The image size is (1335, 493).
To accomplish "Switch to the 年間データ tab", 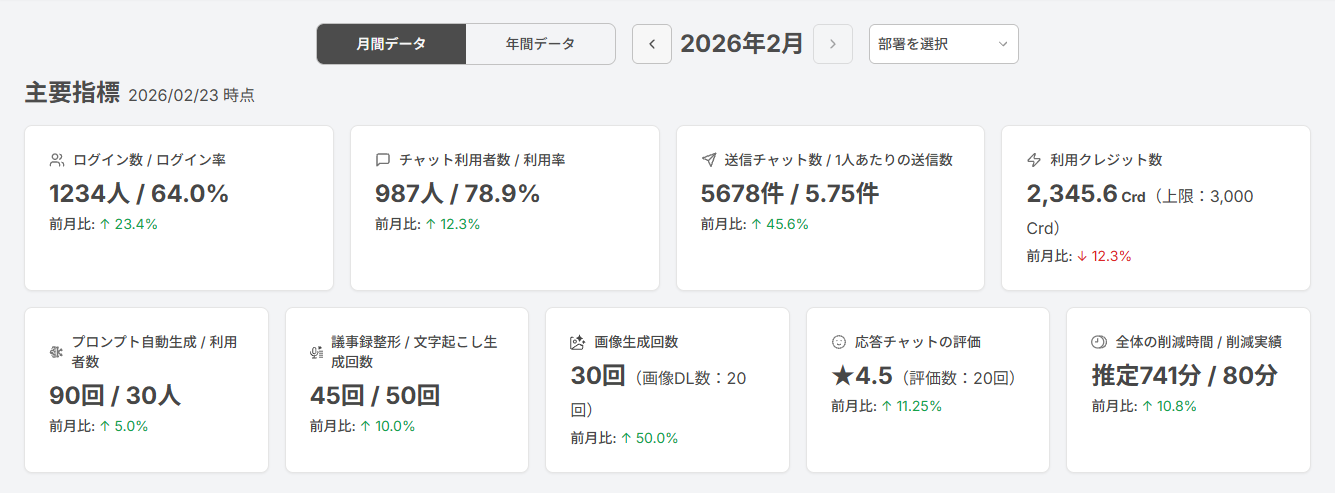I will coord(540,44).
